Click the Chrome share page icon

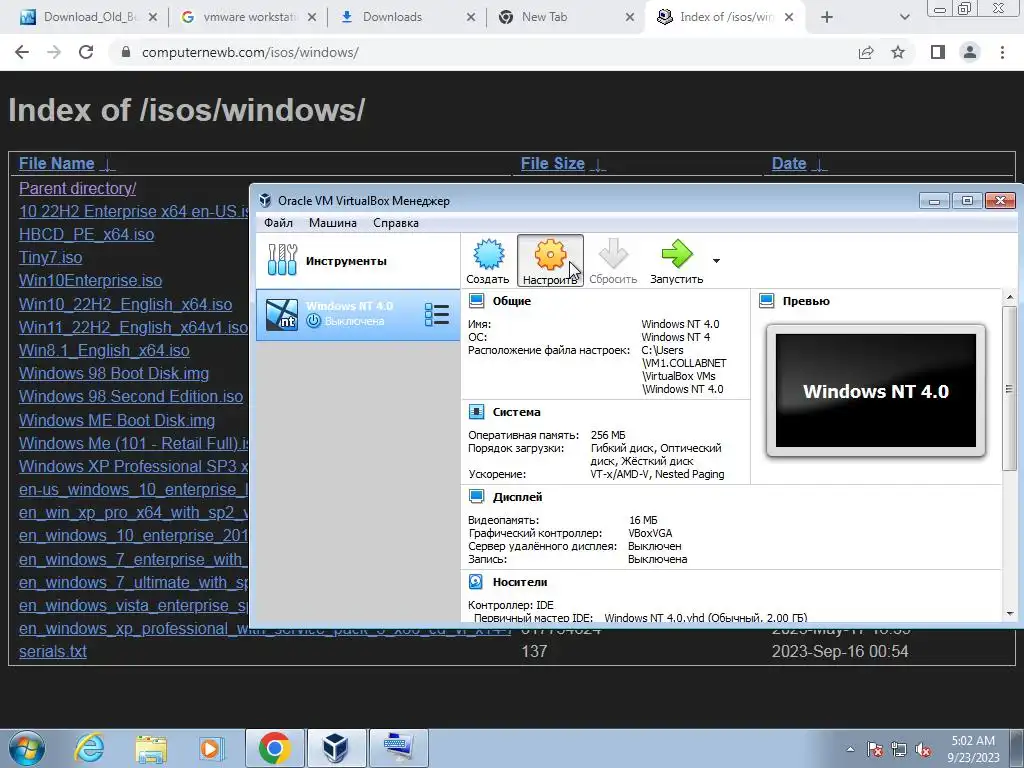pyautogui.click(x=866, y=52)
